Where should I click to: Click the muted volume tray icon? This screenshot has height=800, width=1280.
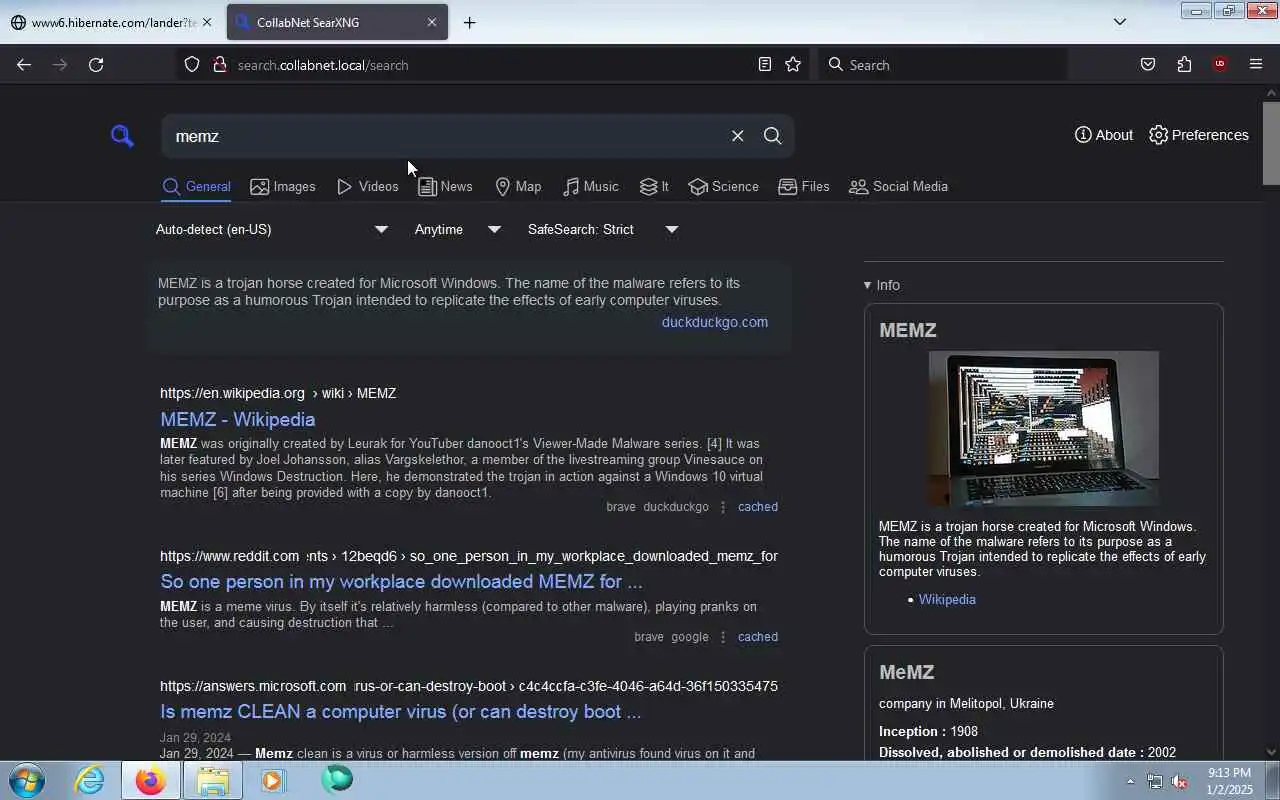(x=1180, y=781)
